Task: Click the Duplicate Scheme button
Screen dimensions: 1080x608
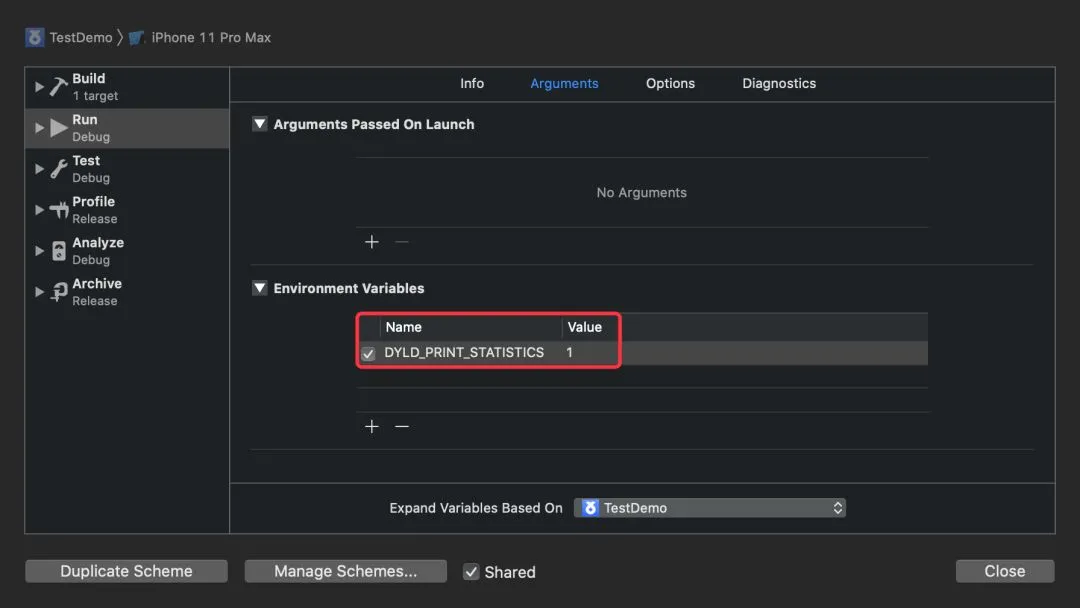Action: tap(126, 571)
